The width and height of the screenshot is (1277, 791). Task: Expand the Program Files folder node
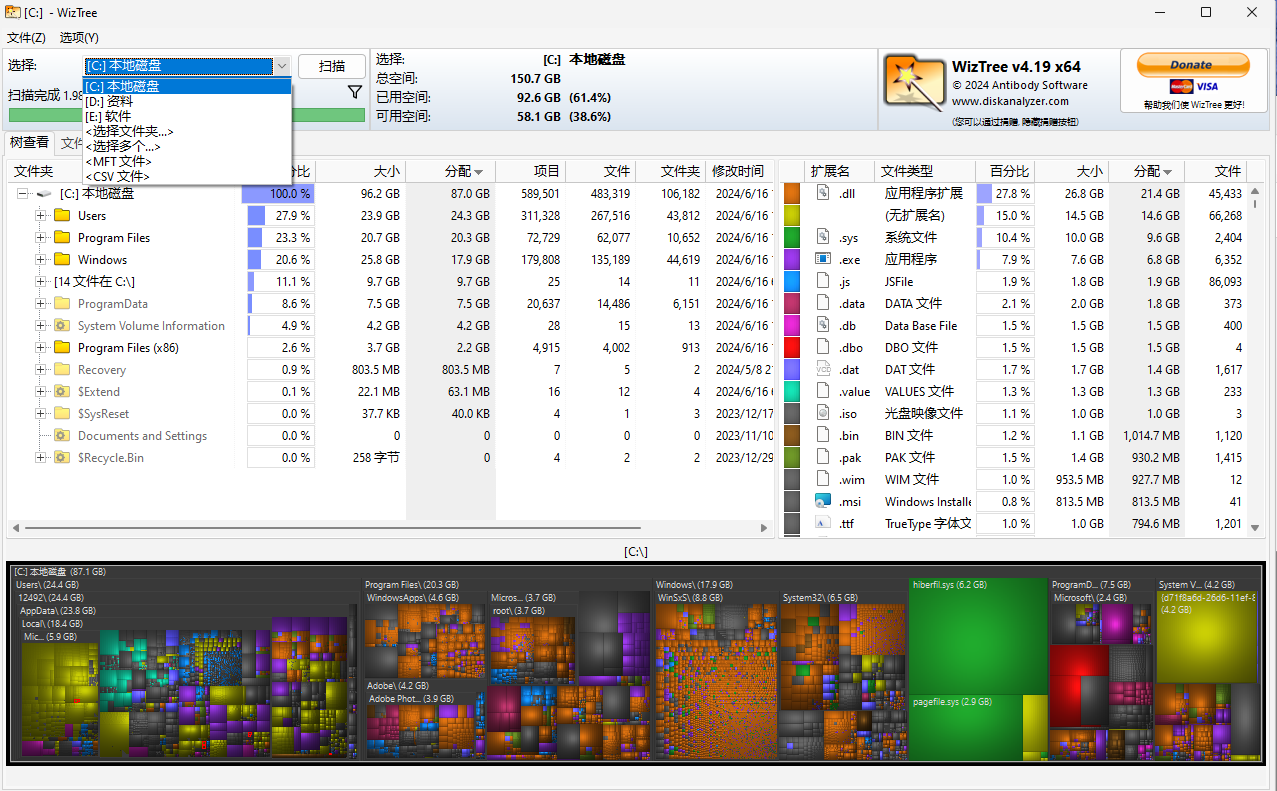41,238
